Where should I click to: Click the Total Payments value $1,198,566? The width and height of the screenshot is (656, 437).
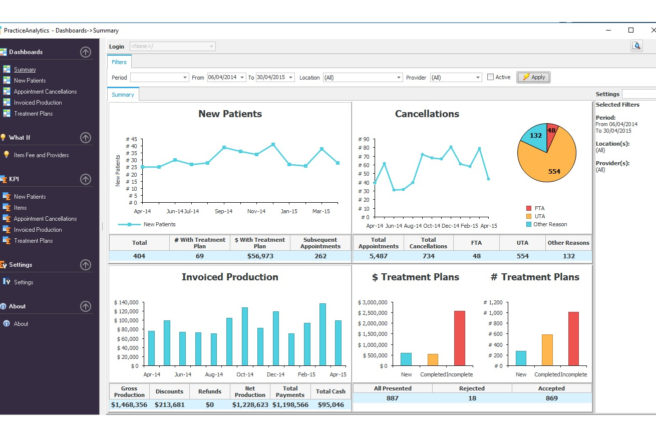[x=290, y=405]
